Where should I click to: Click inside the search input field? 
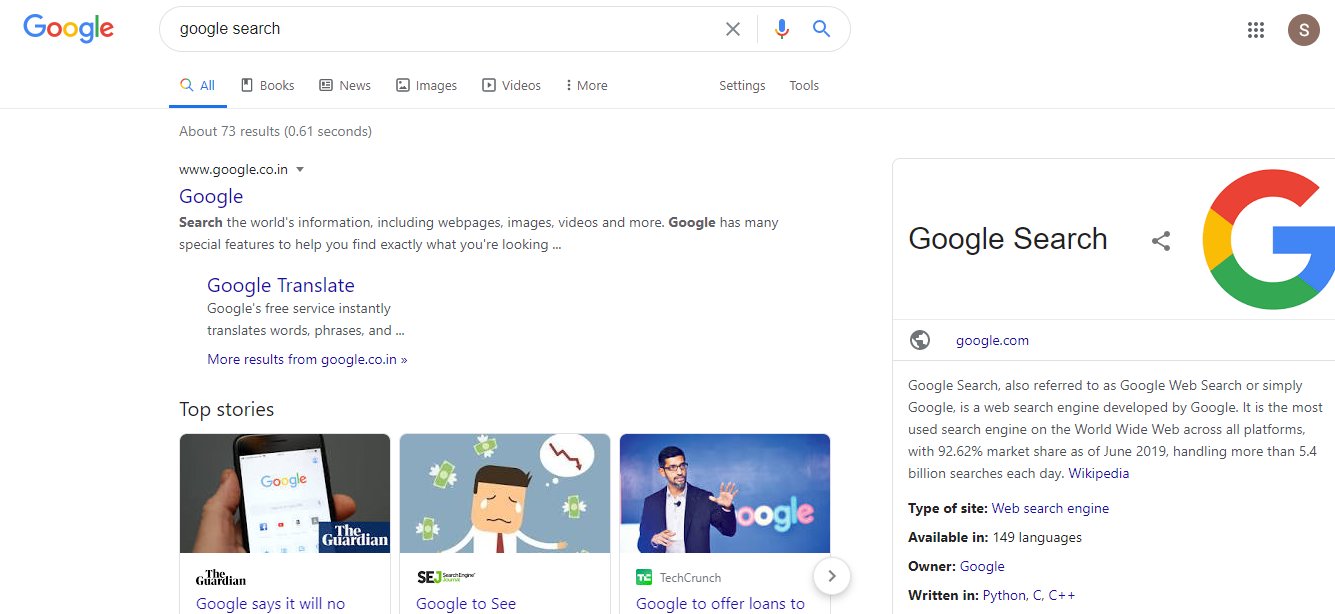point(440,29)
